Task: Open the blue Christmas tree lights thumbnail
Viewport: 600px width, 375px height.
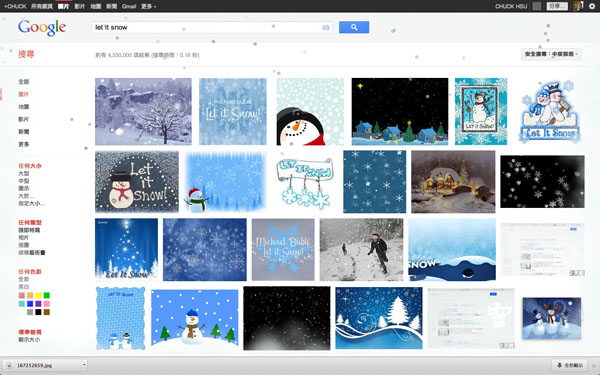Action: [x=126, y=249]
